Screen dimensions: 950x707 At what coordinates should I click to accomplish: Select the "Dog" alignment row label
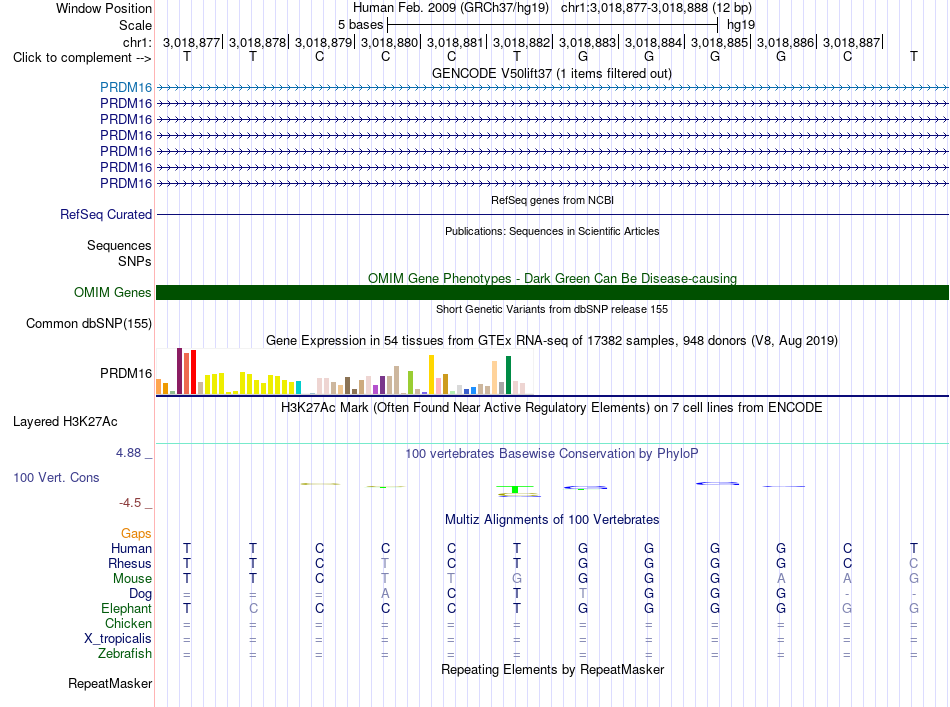140,594
